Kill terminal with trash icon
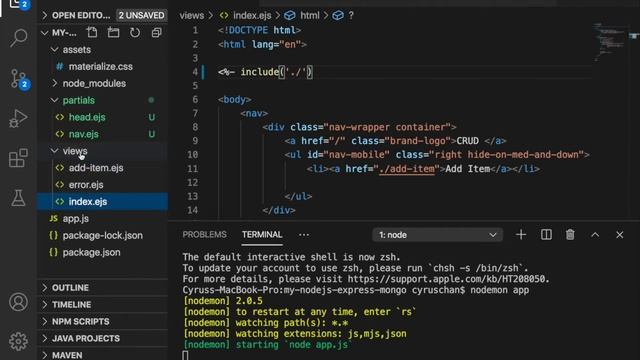The image size is (640, 360). click(x=570, y=235)
